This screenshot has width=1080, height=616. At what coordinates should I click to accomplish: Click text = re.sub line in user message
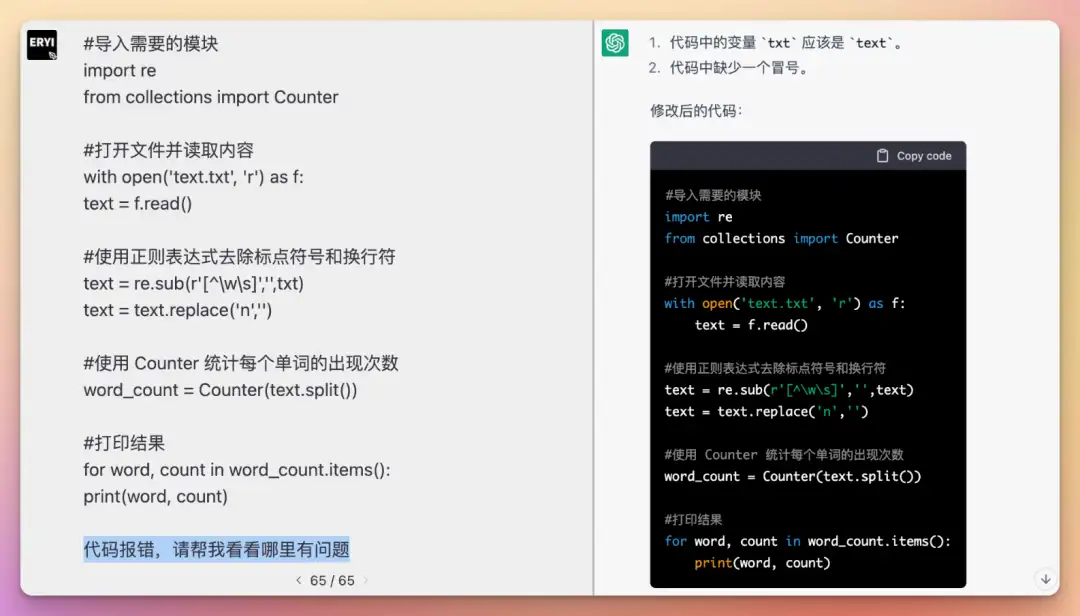click(194, 283)
